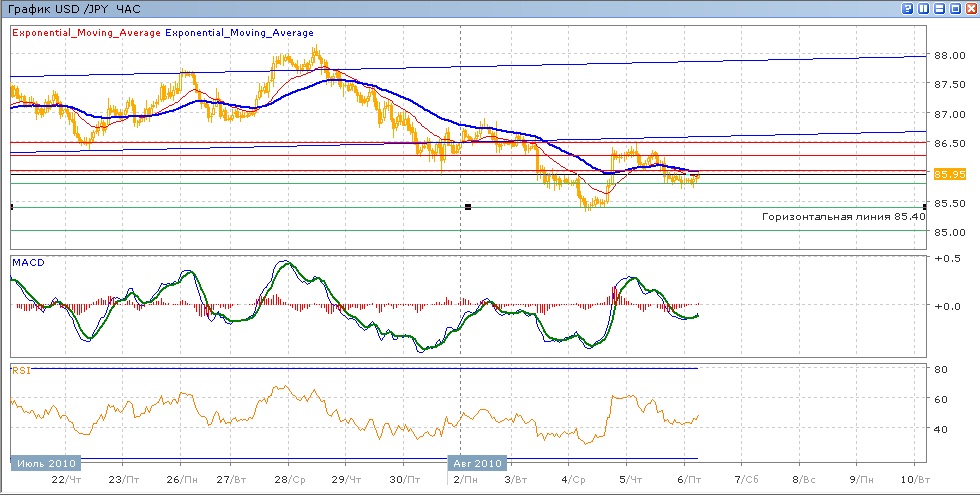Click the 'Авг 2010' month marker

point(477,464)
